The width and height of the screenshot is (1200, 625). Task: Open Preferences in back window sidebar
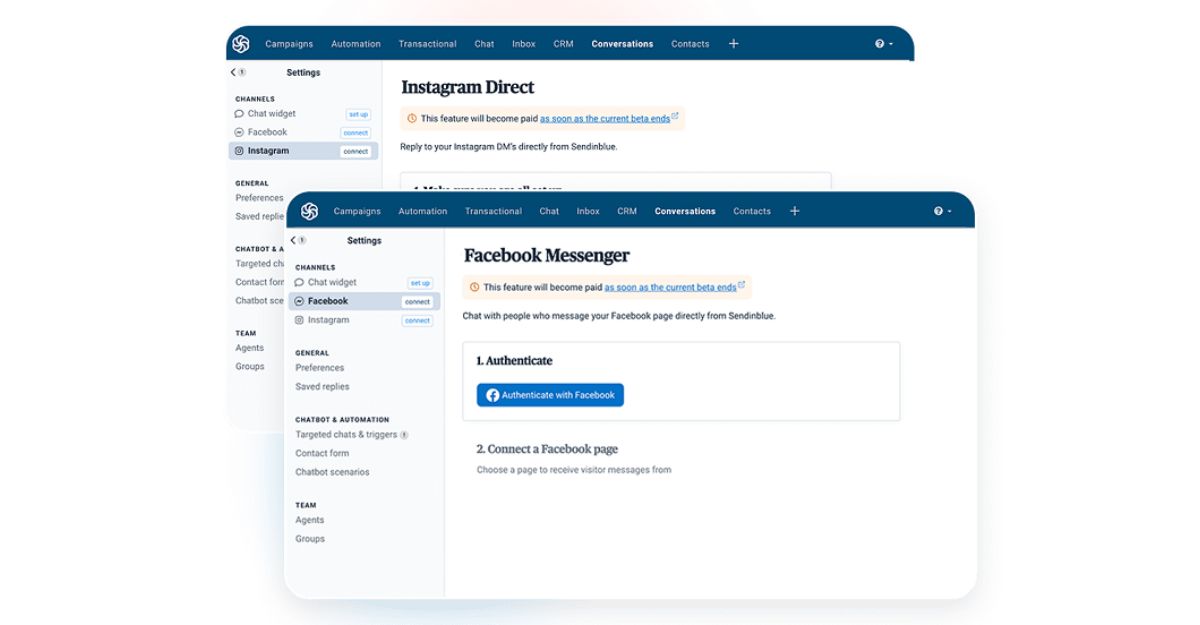(x=259, y=198)
